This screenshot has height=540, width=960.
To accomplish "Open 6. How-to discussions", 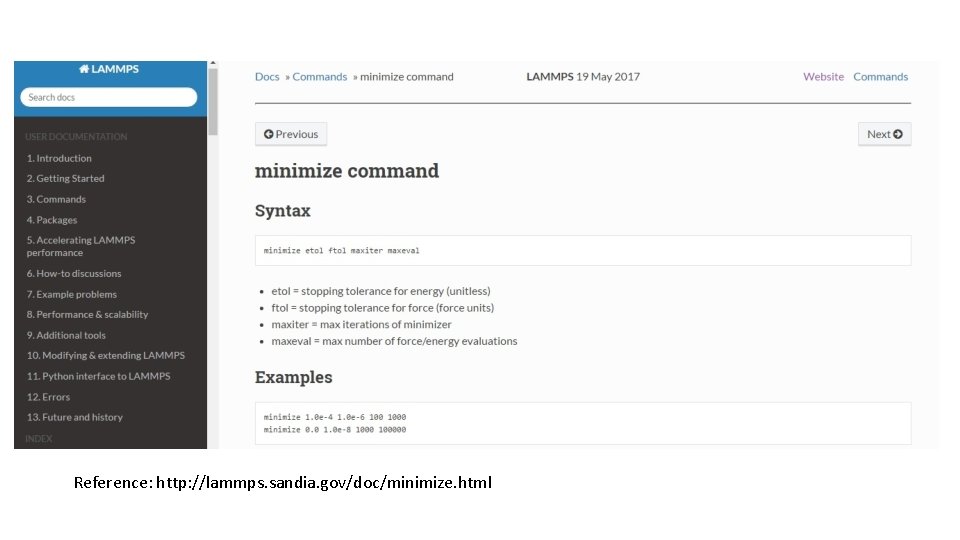I will click(74, 273).
